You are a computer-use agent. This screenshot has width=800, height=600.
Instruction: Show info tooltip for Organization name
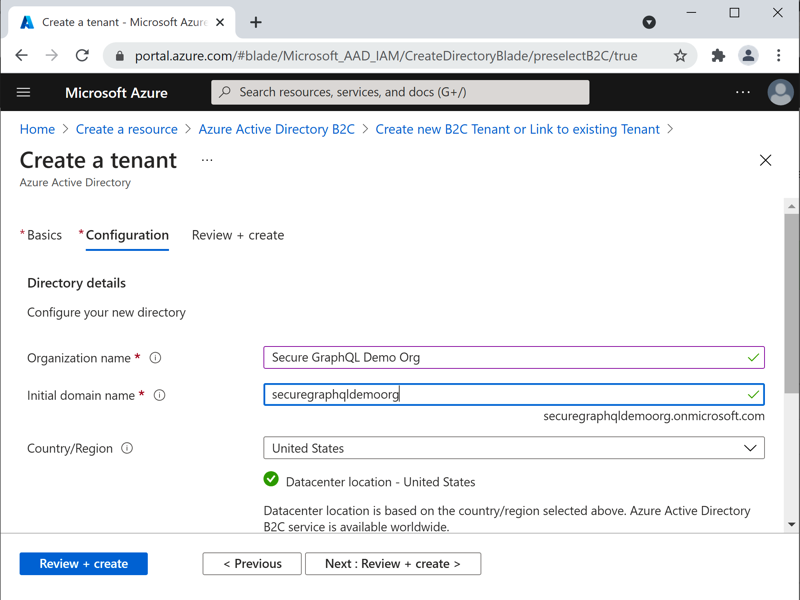(x=155, y=358)
